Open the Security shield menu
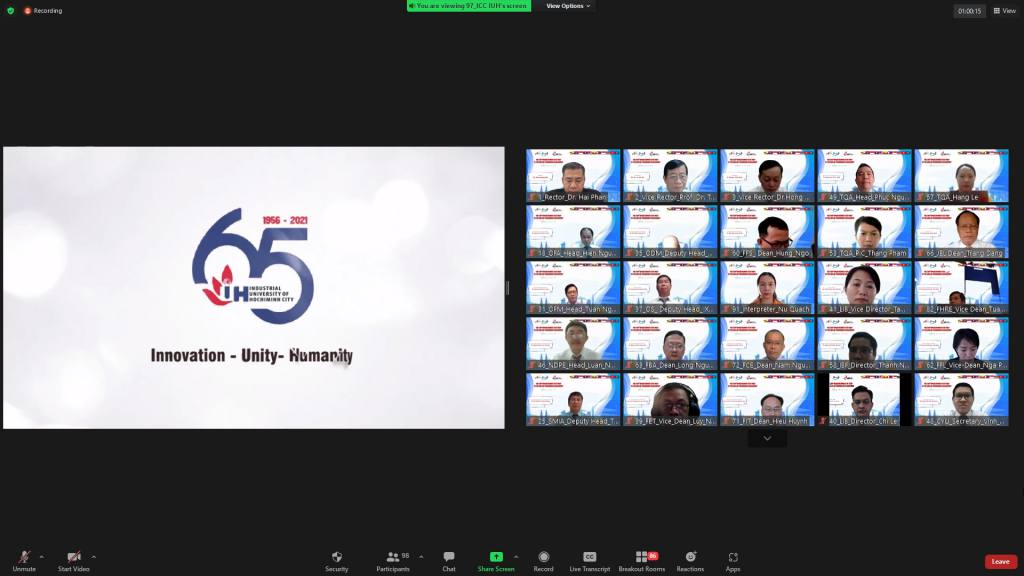 (x=336, y=561)
